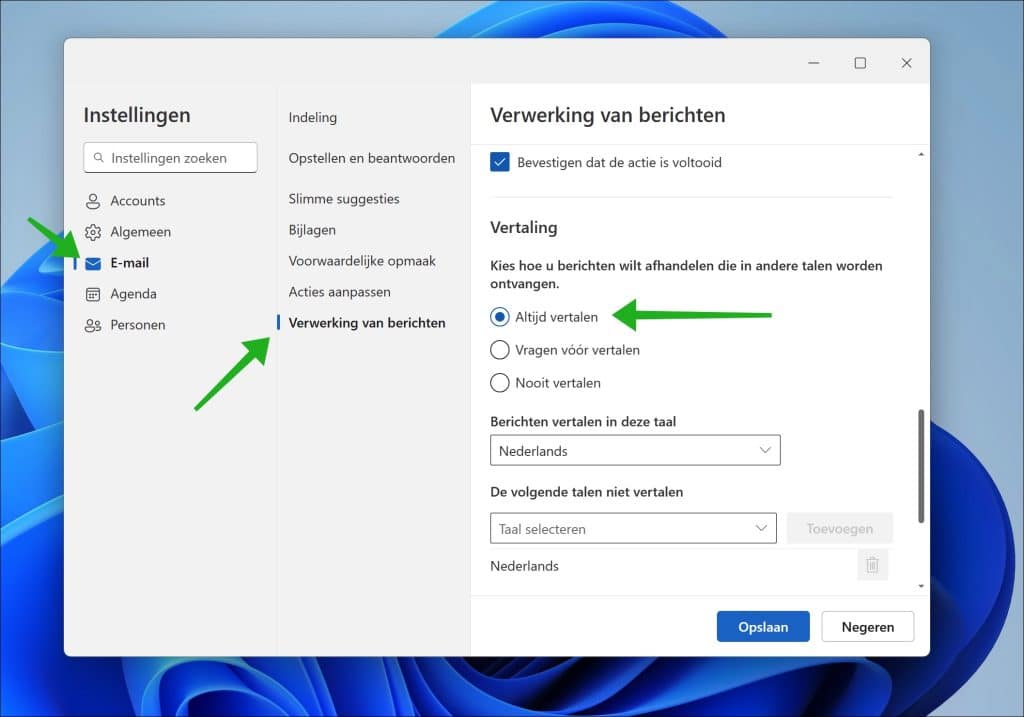Maximize the settings window

(x=860, y=63)
